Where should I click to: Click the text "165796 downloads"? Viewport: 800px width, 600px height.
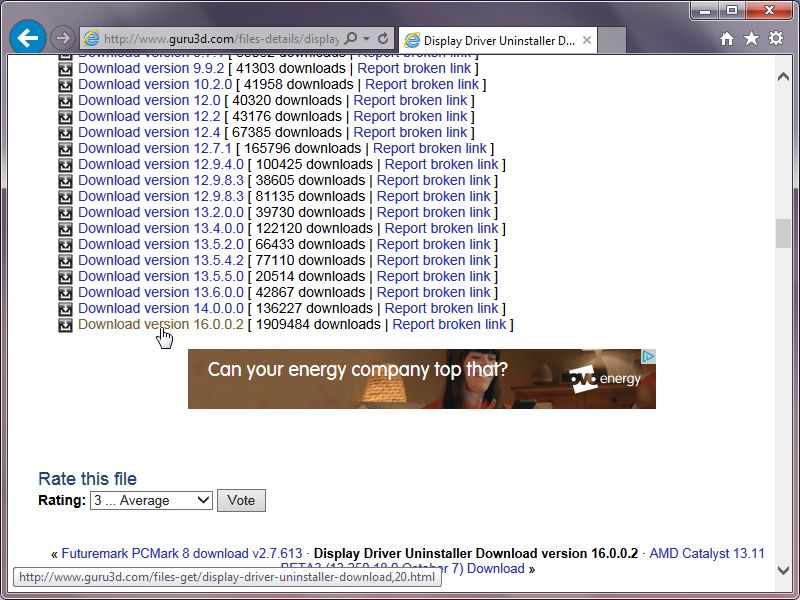[x=303, y=148]
